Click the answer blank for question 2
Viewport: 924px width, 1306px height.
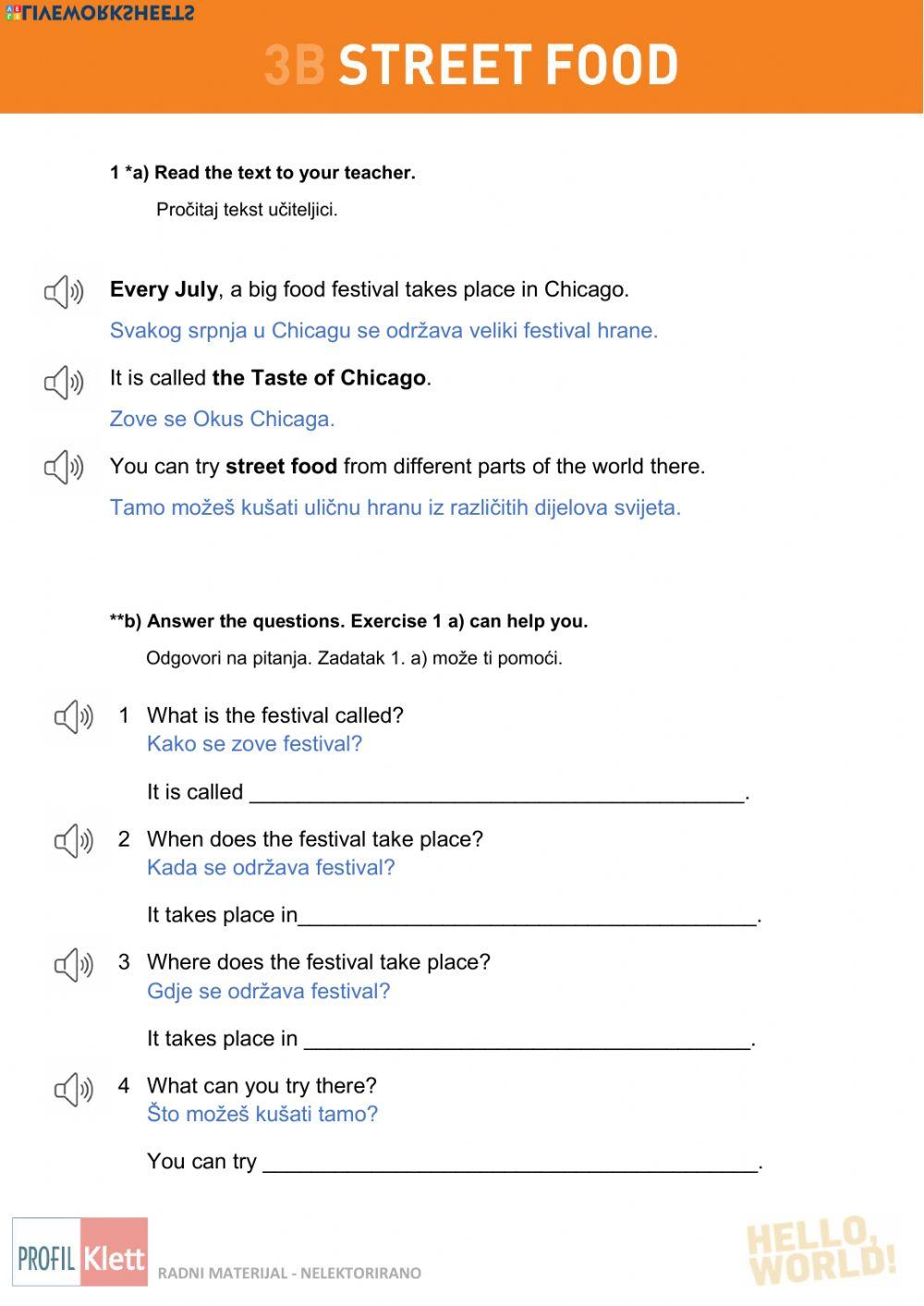coord(527,915)
